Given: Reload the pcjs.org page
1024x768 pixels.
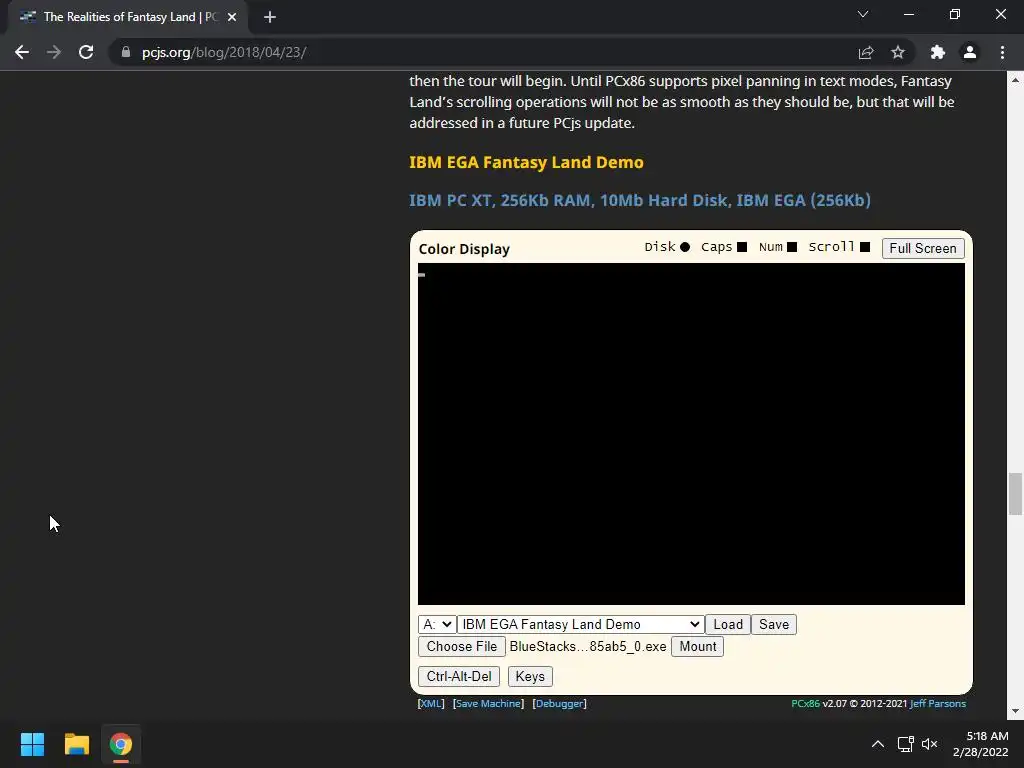Looking at the screenshot, I should click(x=86, y=52).
